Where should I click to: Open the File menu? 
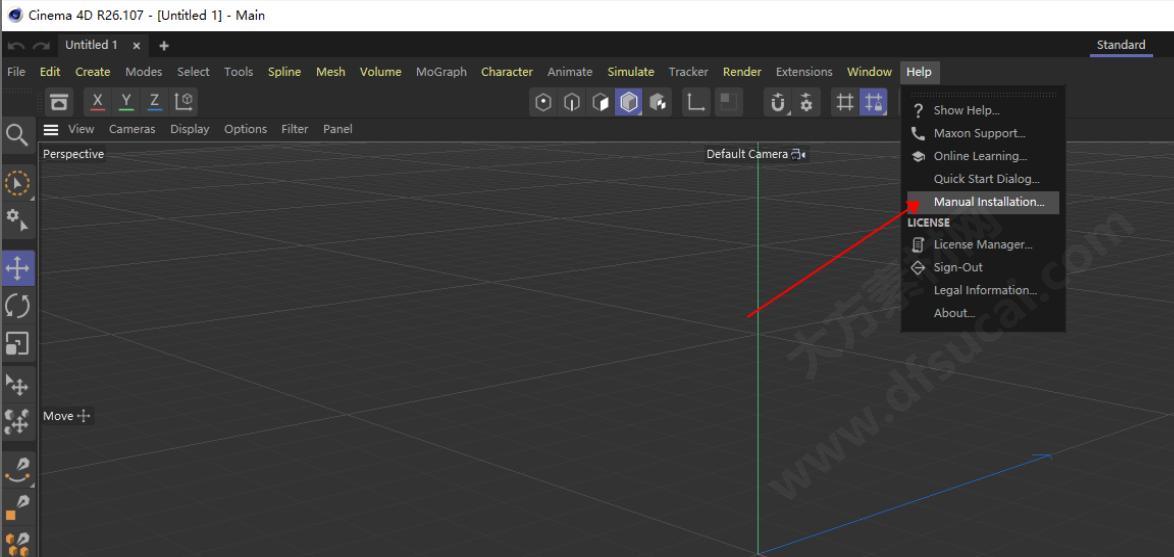click(16, 72)
